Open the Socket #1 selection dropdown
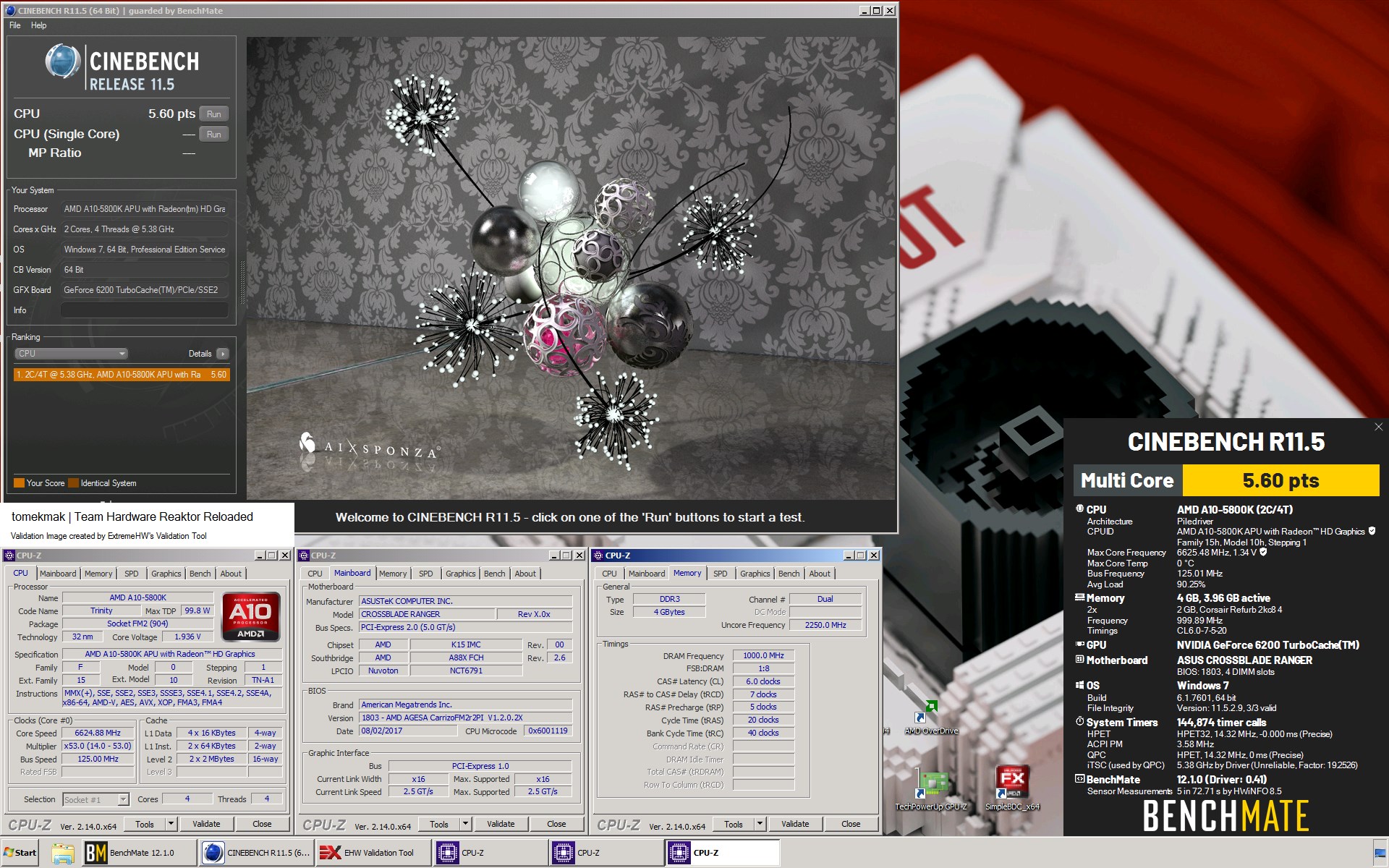The width and height of the screenshot is (1389, 868). click(95, 799)
